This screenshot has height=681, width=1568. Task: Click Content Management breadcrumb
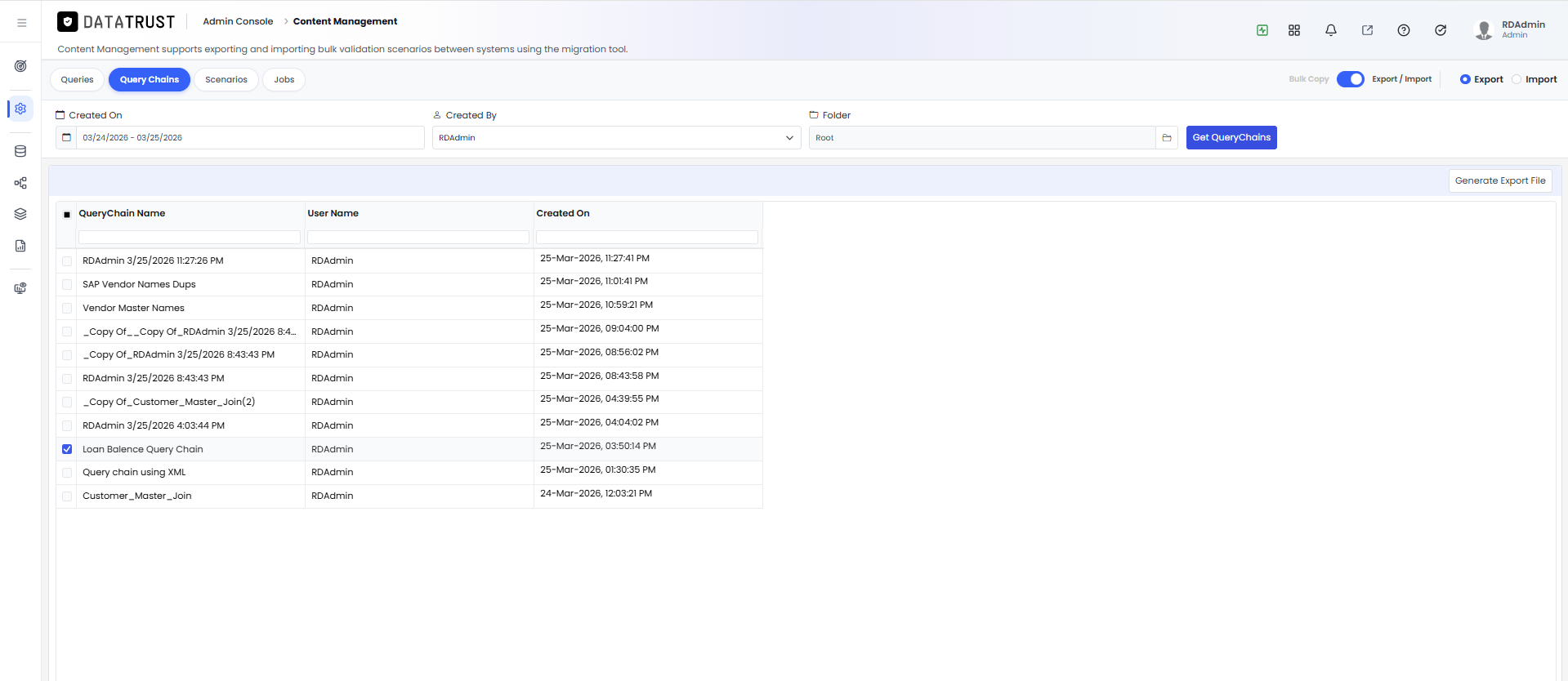pyautogui.click(x=345, y=21)
